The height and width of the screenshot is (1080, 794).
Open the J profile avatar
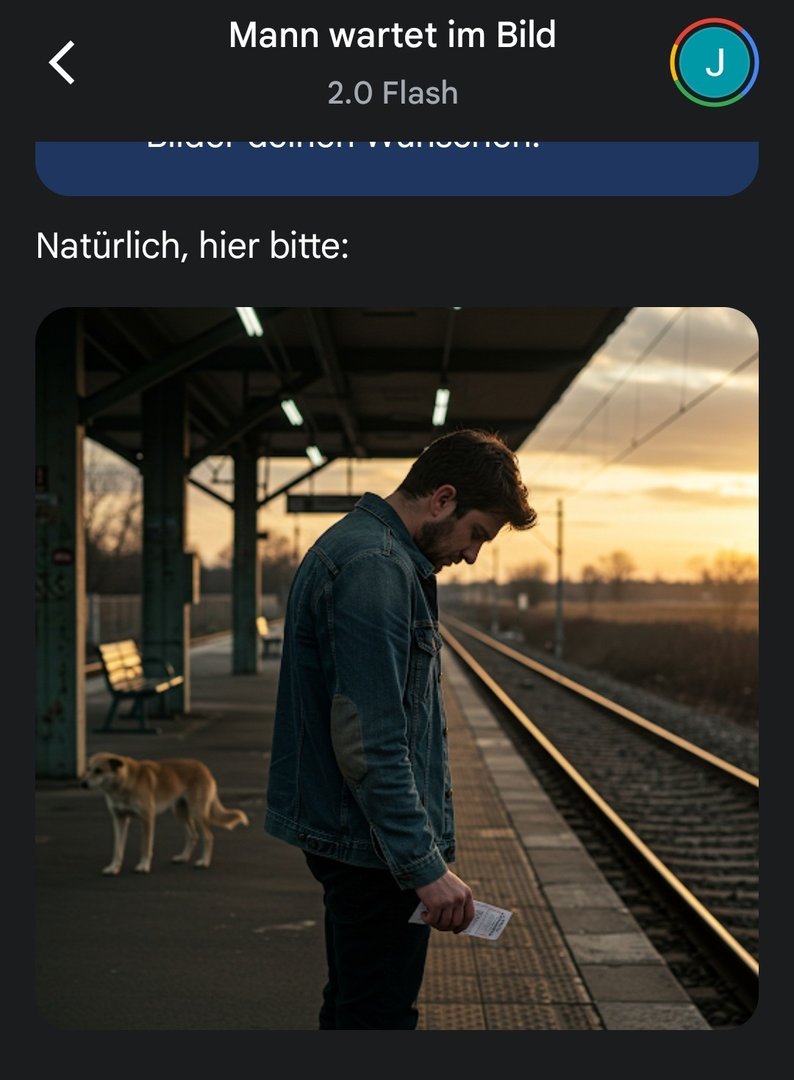(x=714, y=63)
